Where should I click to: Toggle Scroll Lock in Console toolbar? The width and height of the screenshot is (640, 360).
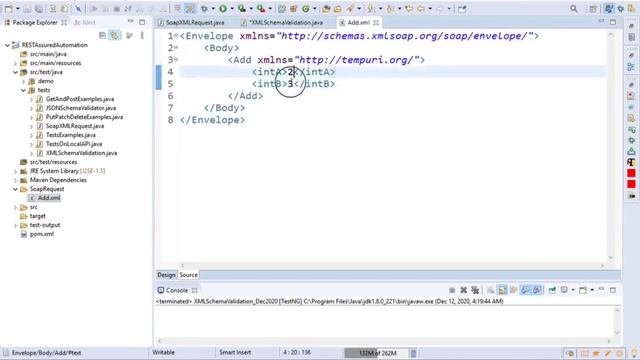tap(502, 290)
